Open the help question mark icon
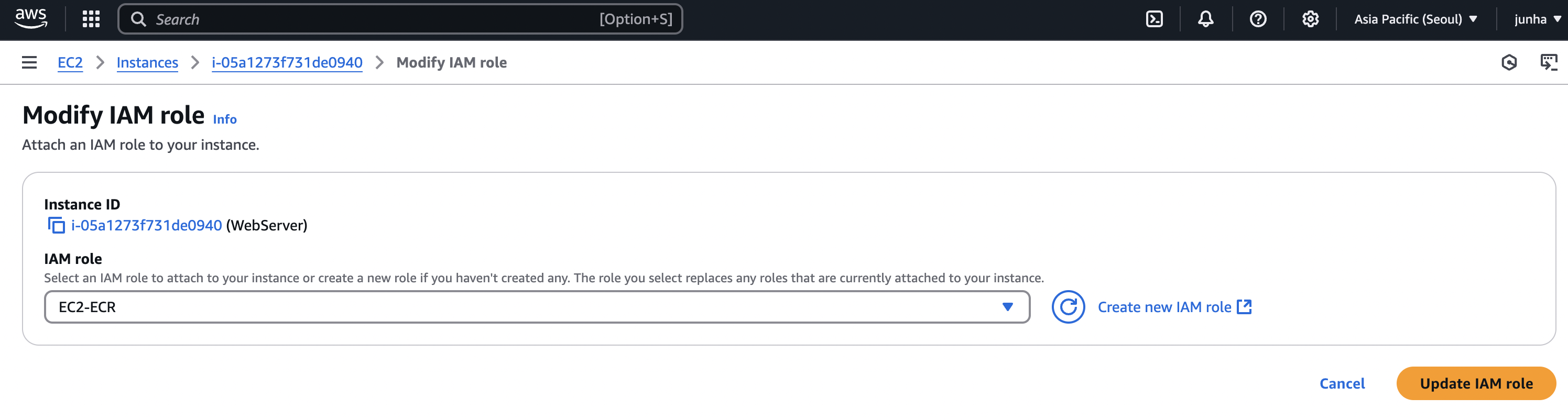This screenshot has height=420, width=1568. click(x=1258, y=19)
